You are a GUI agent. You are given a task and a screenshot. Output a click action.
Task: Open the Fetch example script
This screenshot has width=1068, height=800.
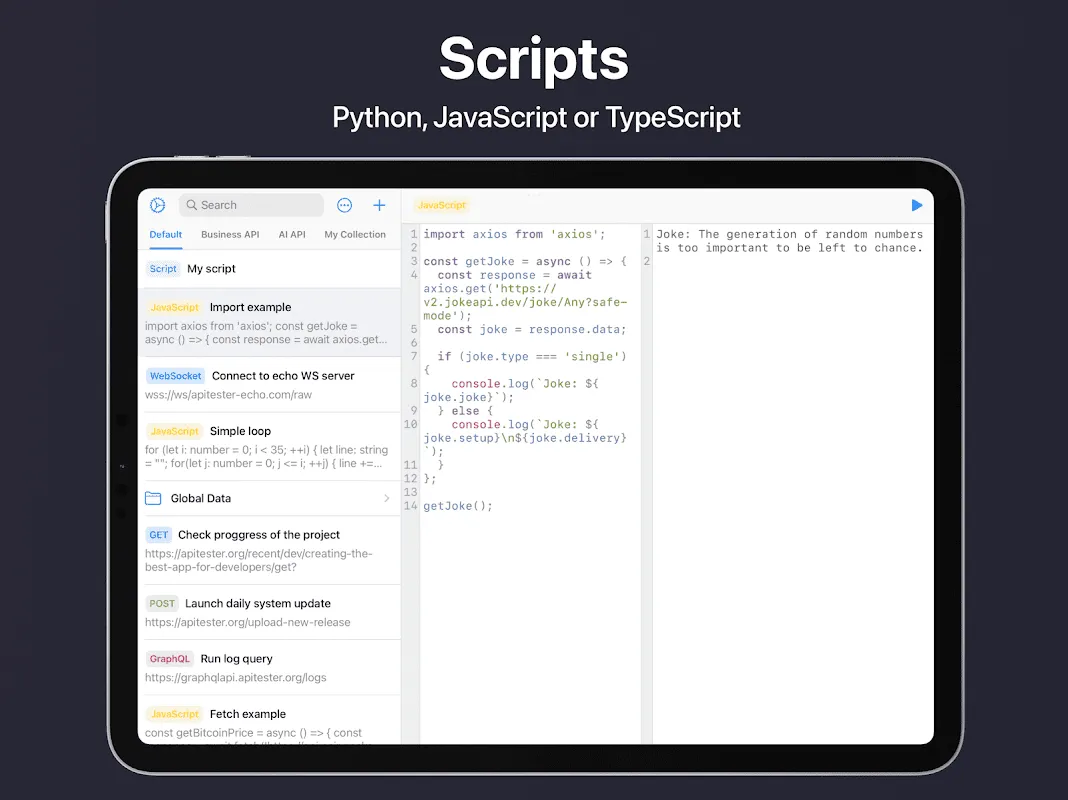[269, 720]
